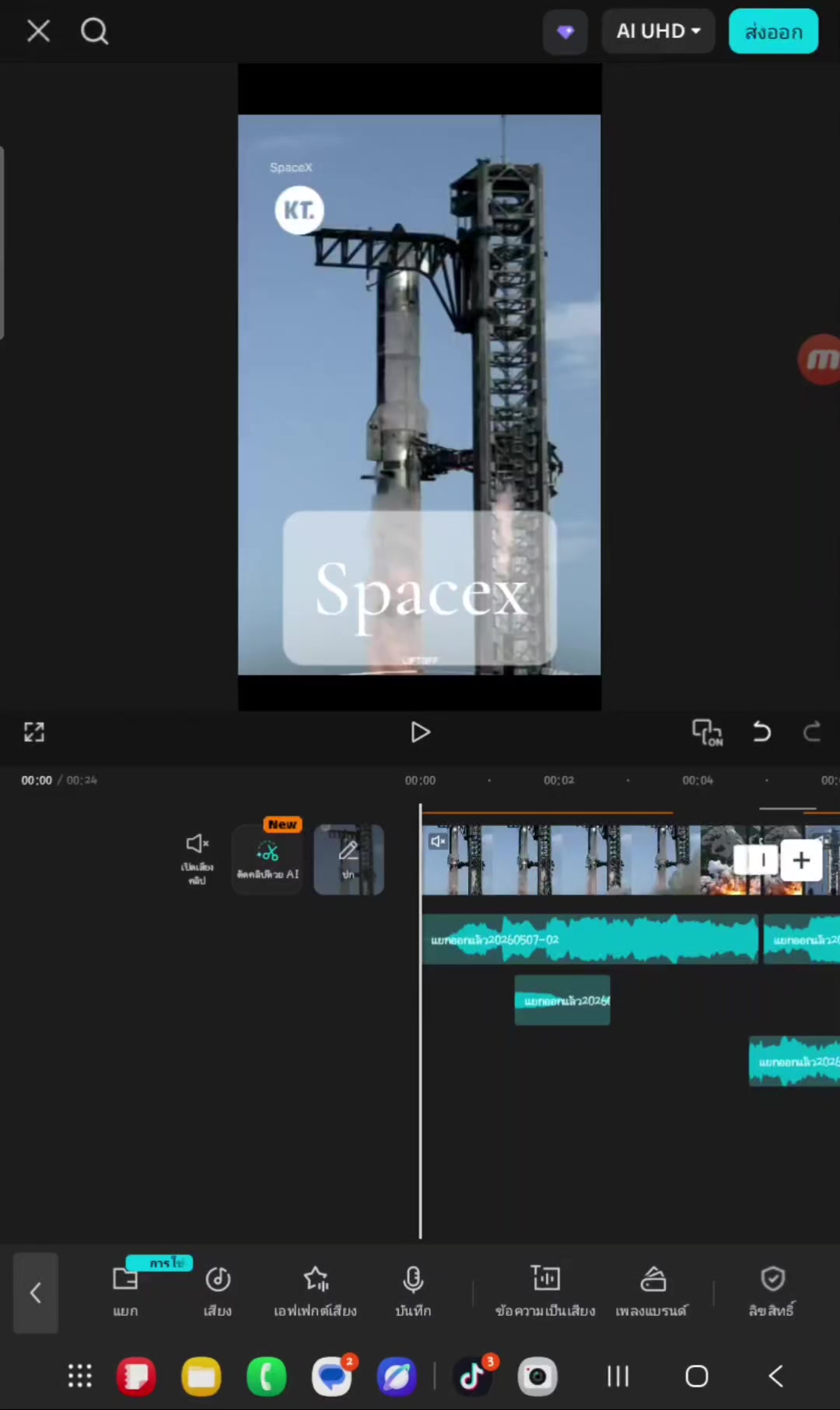Play the video preview
840x1410 pixels.
[420, 732]
